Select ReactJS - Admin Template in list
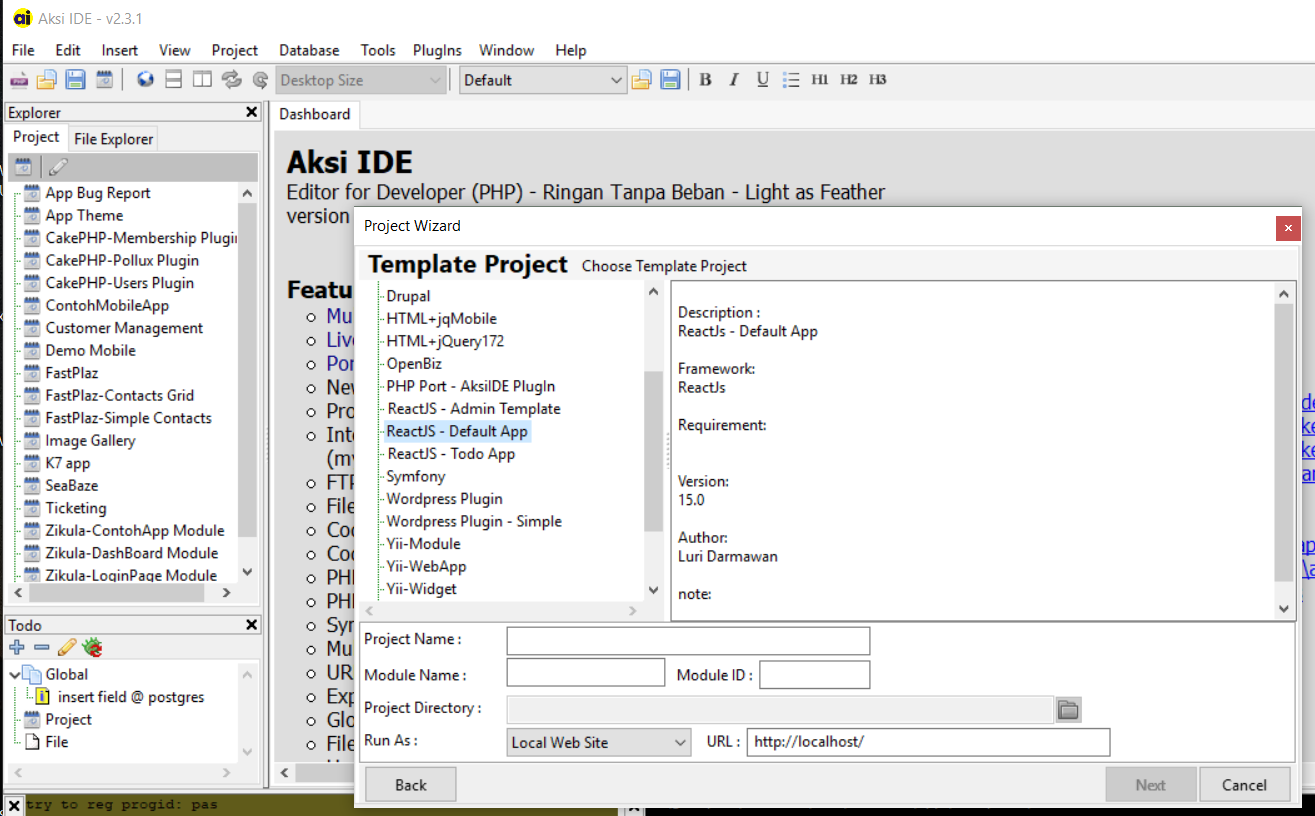 (474, 409)
